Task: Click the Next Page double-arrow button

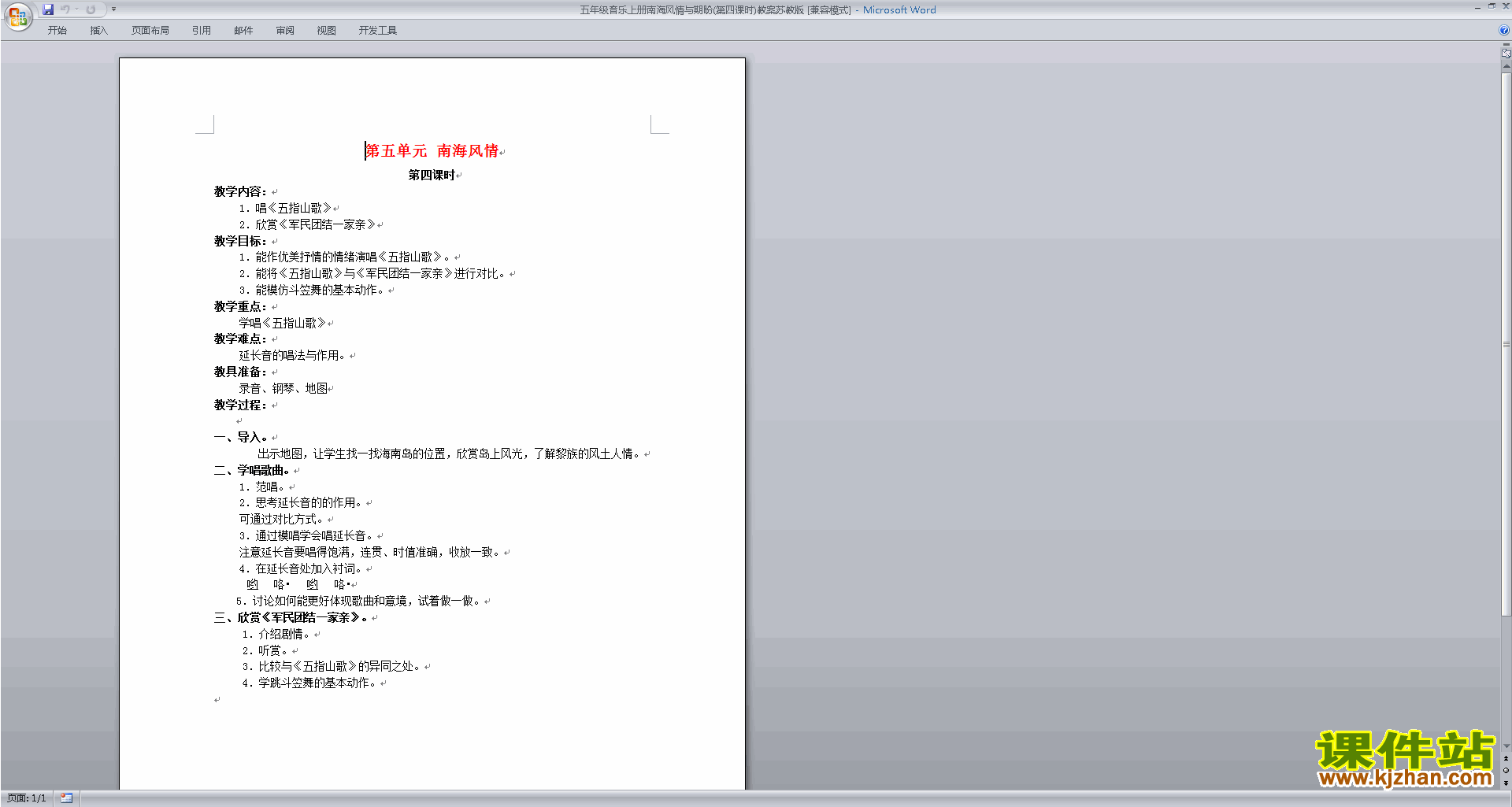Action: tap(1506, 783)
